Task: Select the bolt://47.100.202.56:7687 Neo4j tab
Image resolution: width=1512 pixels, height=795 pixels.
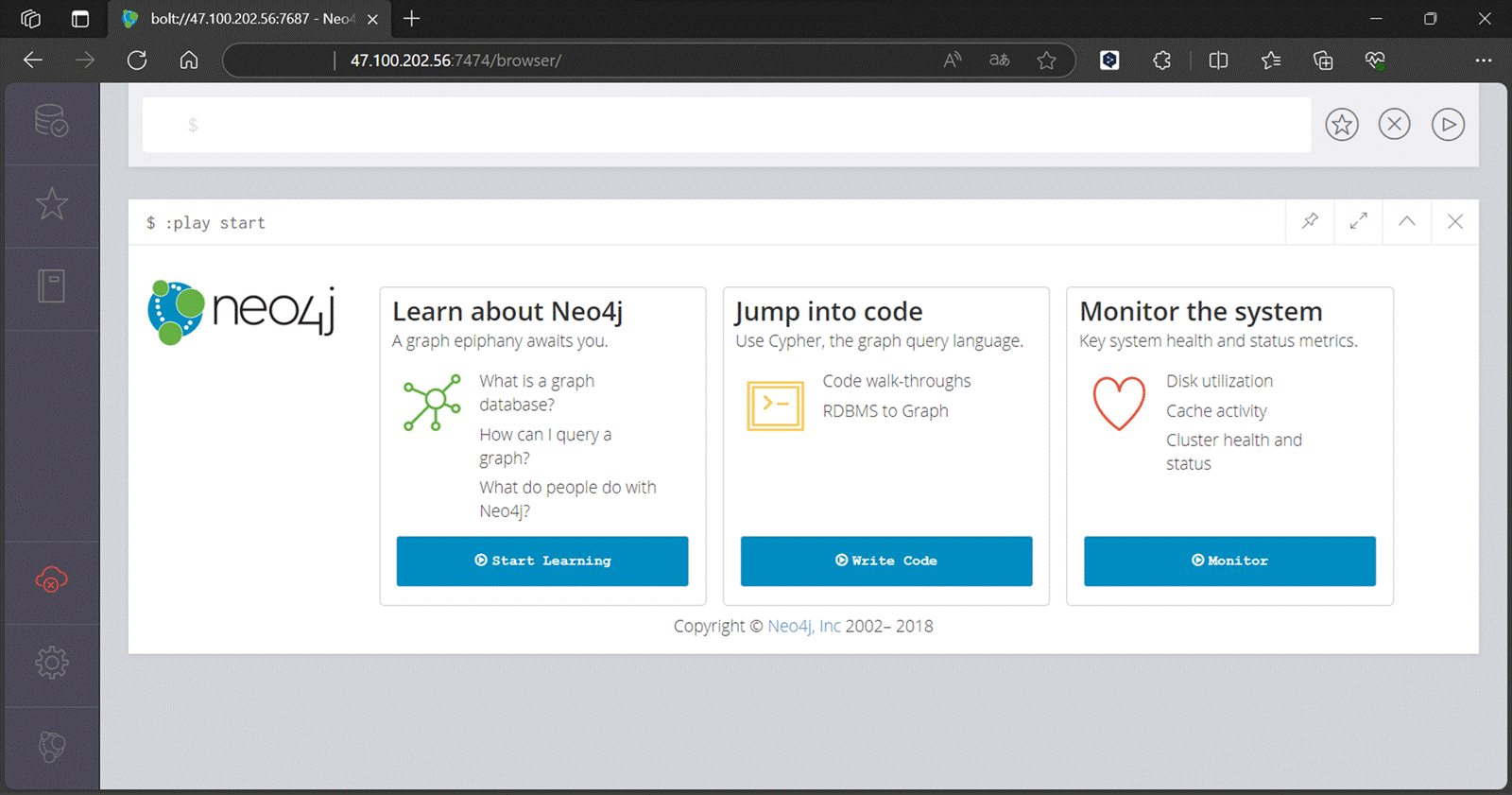Action: (x=250, y=19)
